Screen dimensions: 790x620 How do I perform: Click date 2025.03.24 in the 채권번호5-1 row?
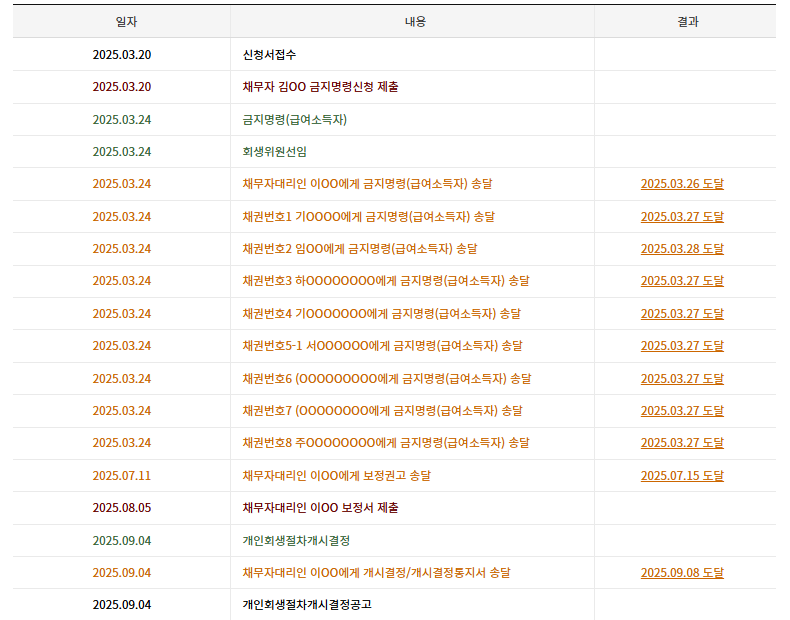pos(122,346)
